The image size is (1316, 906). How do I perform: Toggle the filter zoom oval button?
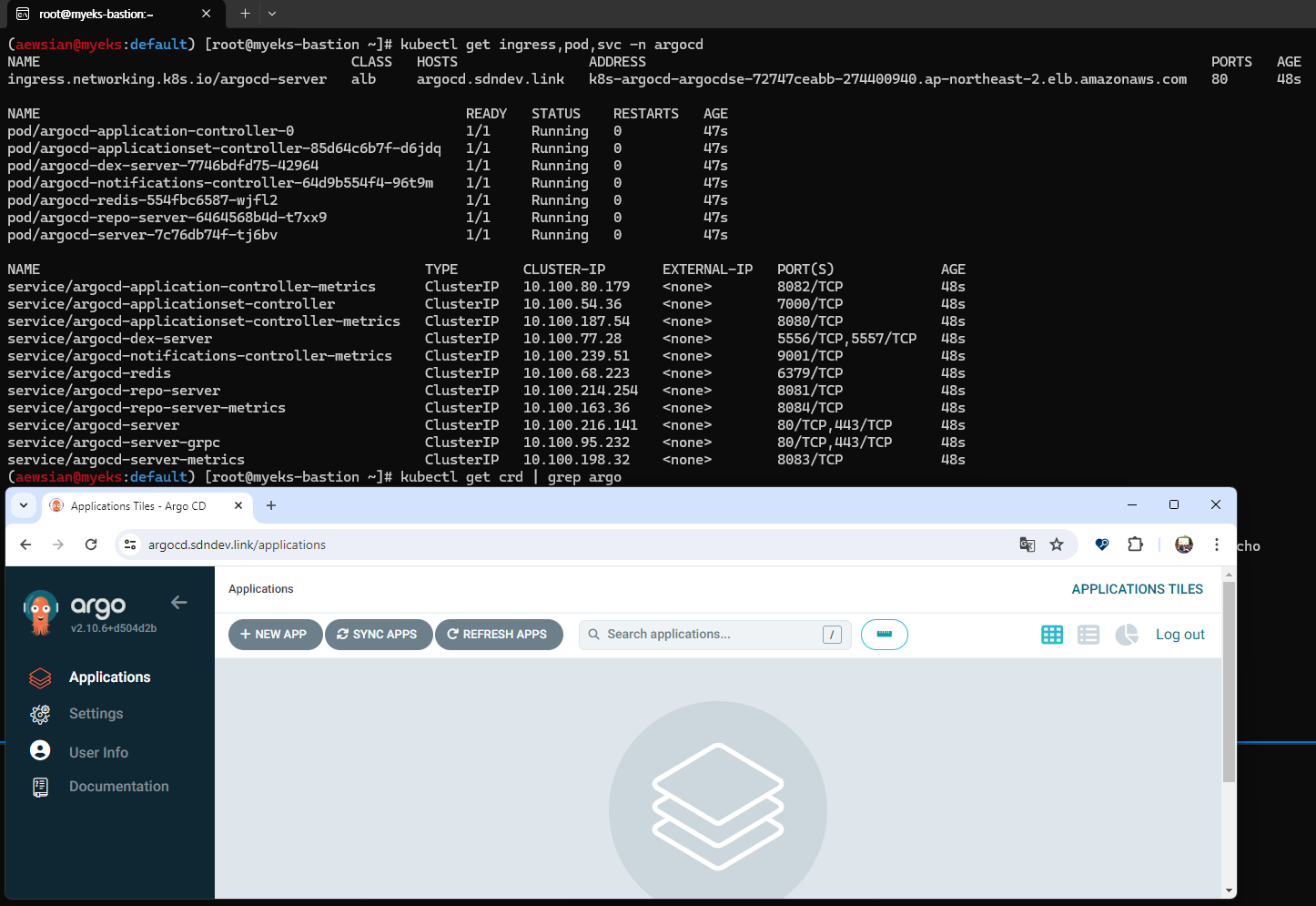click(x=884, y=635)
